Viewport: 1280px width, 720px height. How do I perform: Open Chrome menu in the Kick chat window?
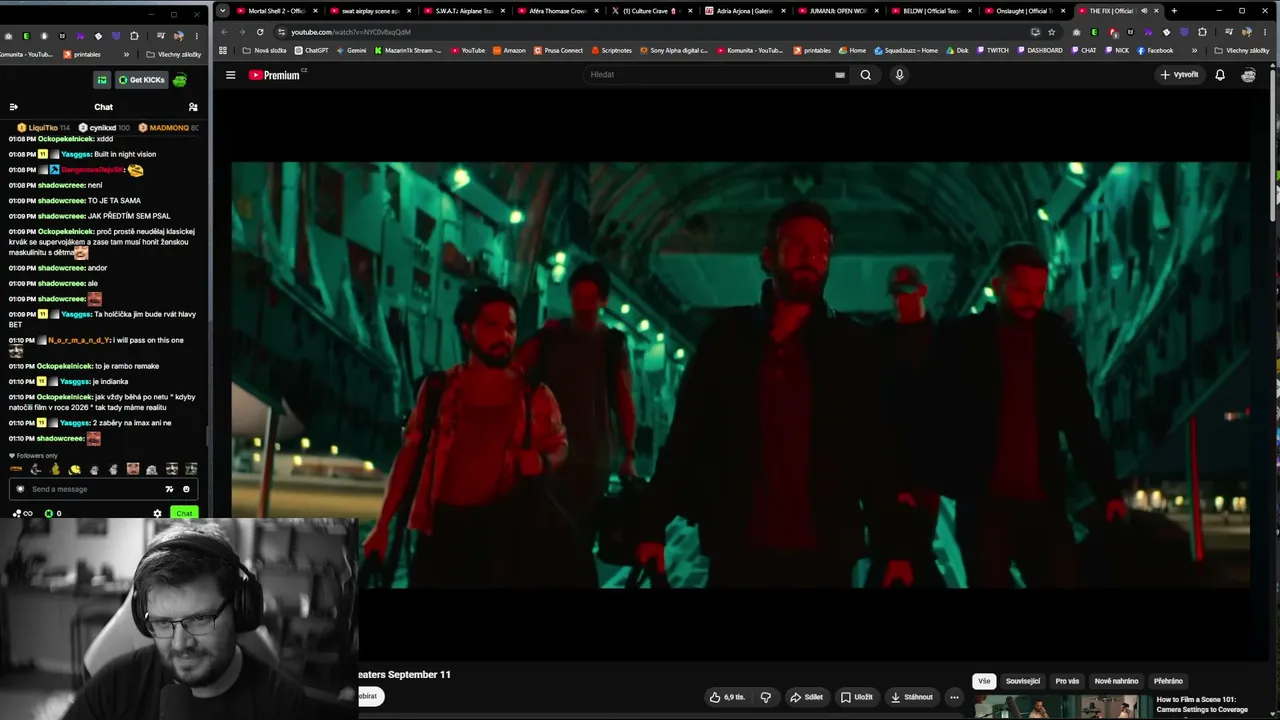197,36
